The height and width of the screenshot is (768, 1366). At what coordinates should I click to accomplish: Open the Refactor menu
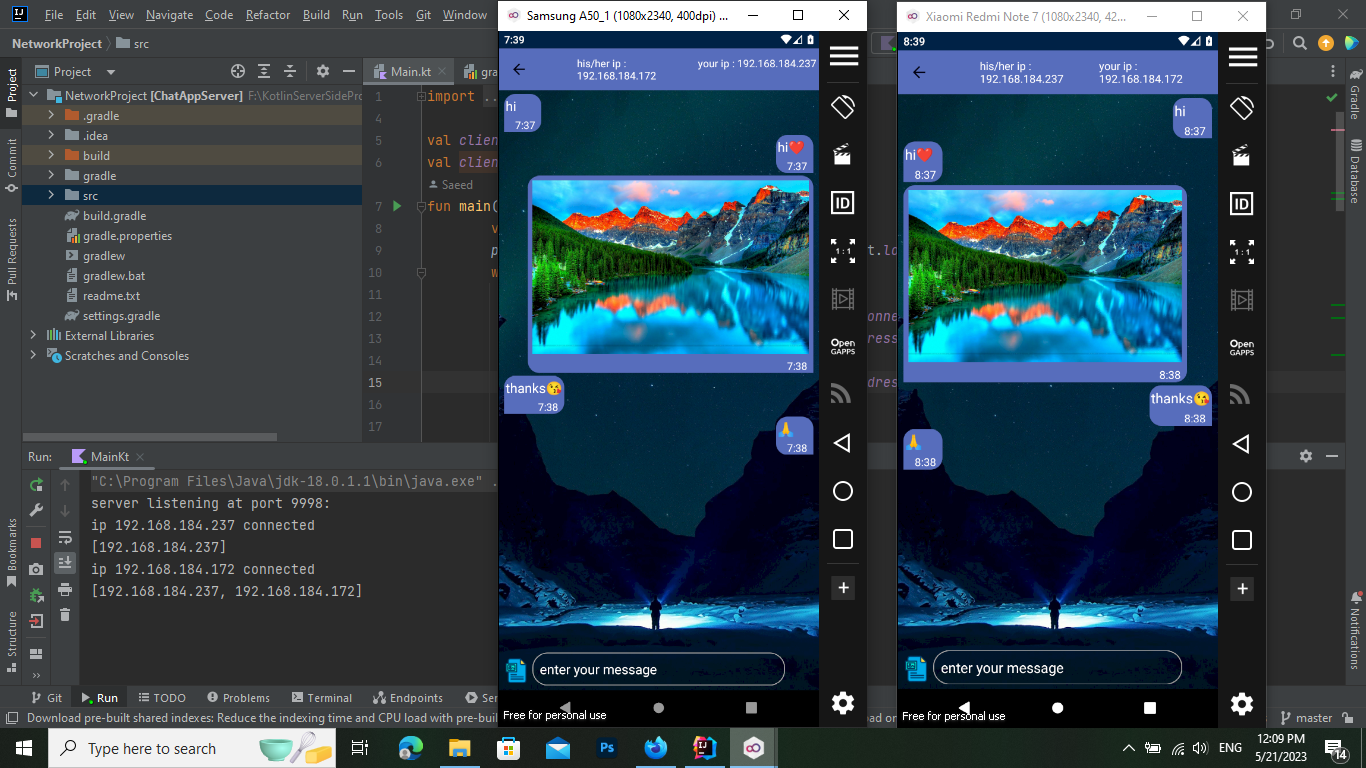tap(267, 15)
